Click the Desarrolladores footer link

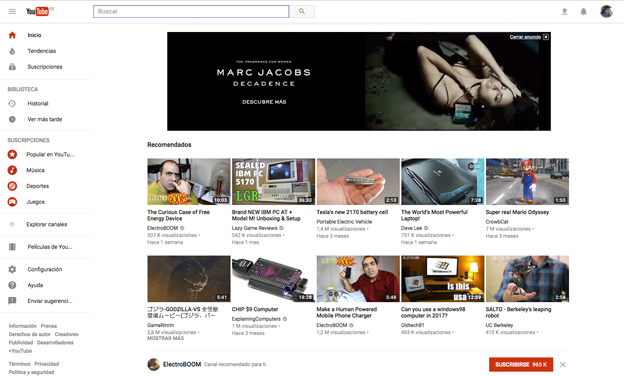click(55, 343)
